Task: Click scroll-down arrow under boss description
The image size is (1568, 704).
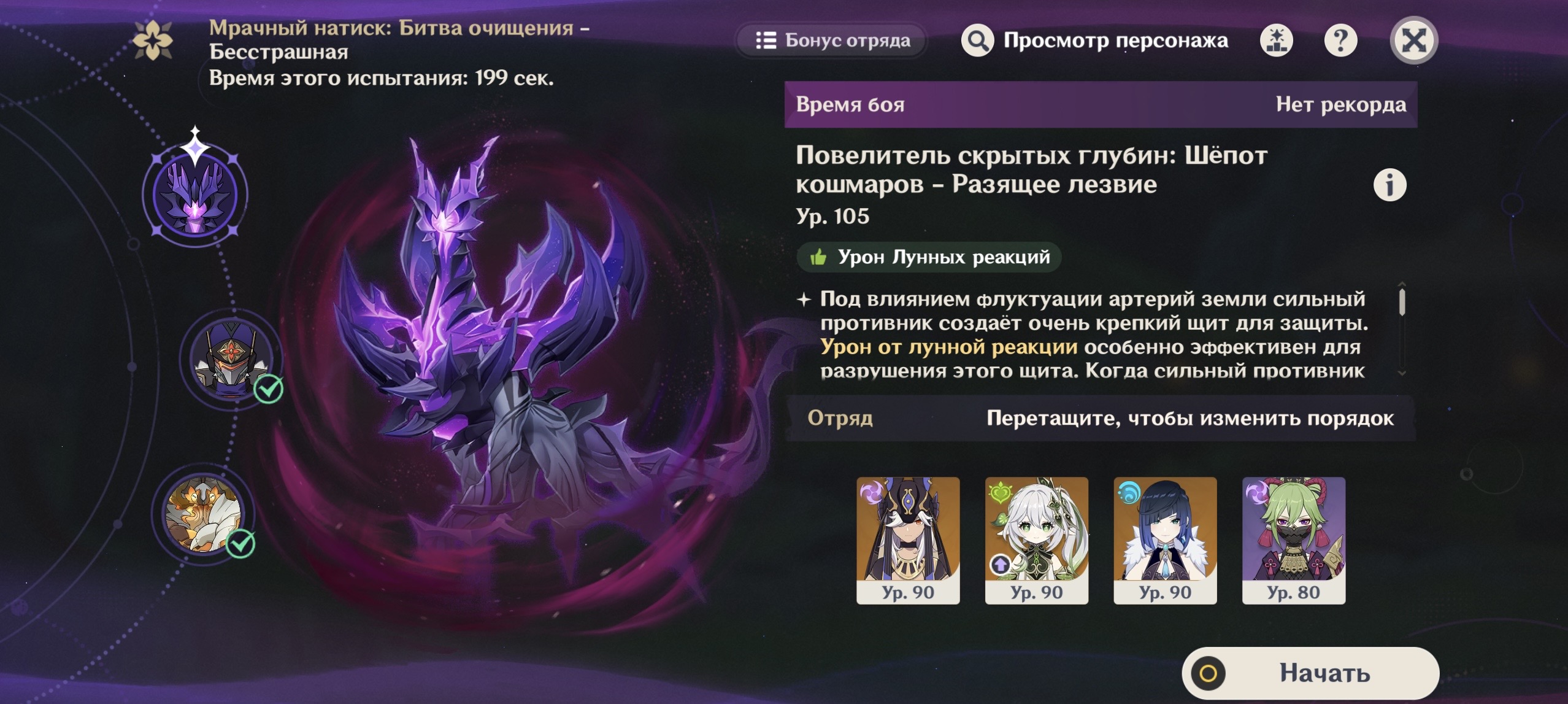Action: tap(1402, 373)
